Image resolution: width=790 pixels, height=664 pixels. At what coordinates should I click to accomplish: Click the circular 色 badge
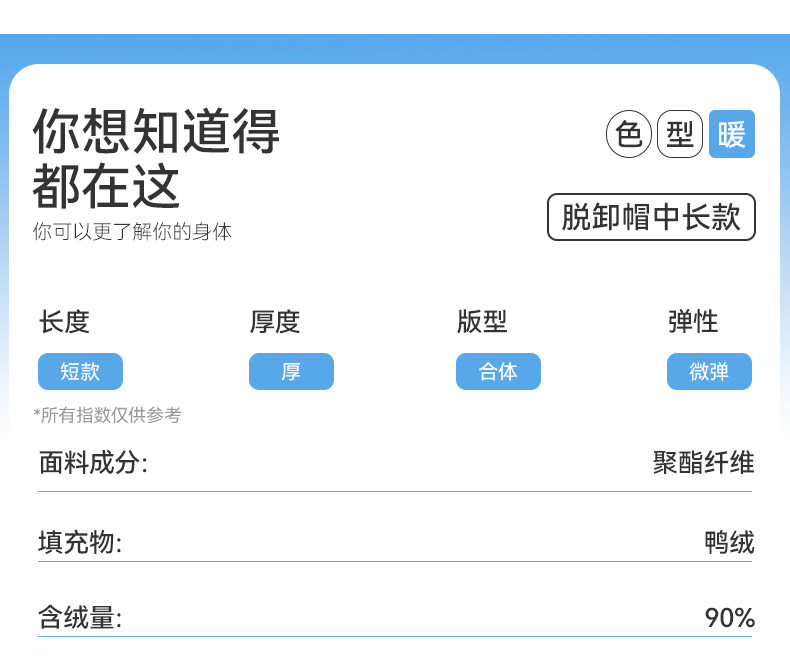tap(629, 135)
